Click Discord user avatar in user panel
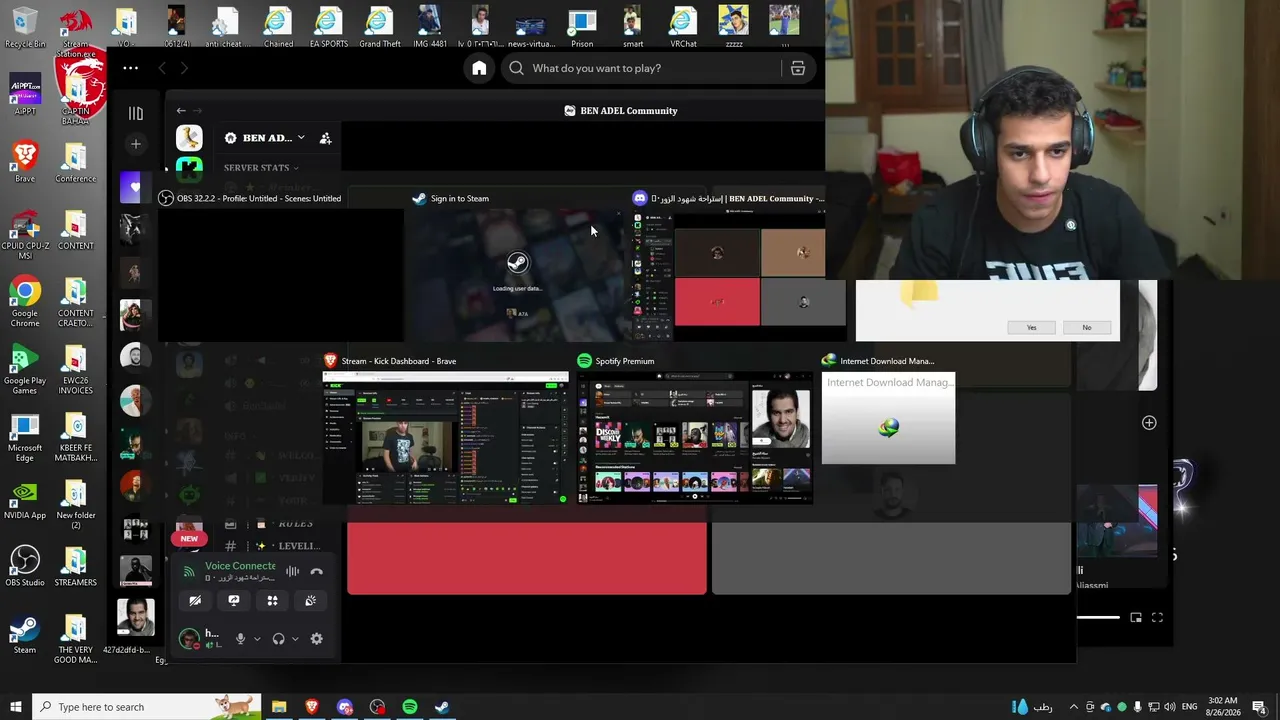This screenshot has height=720, width=1280. (189, 639)
